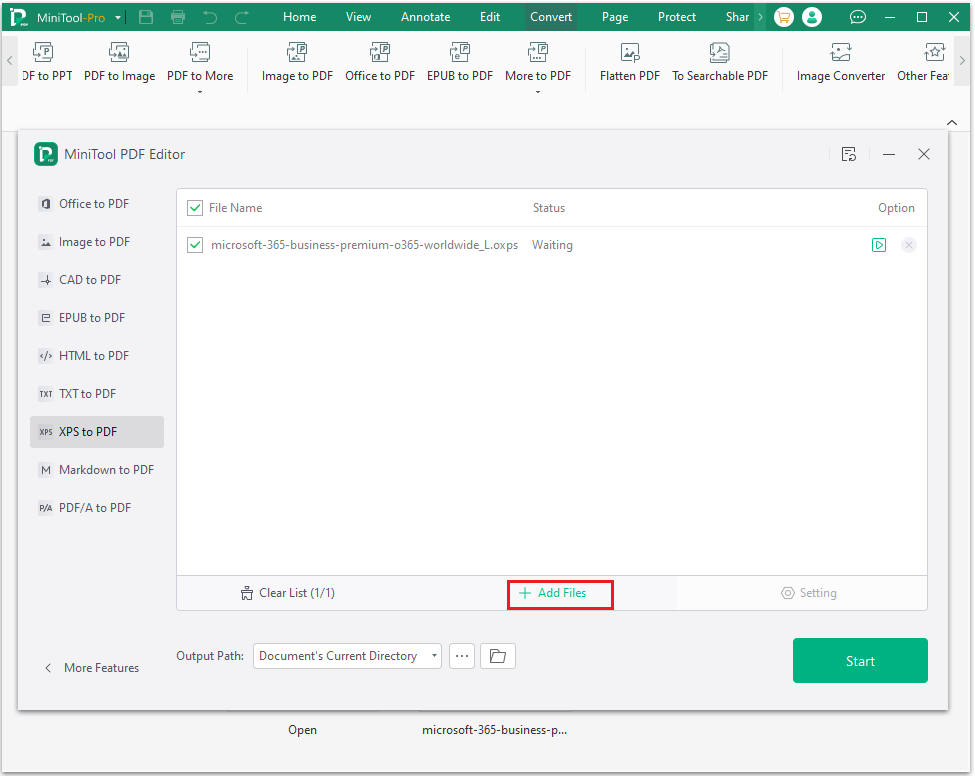Select Markdown to PDF in sidebar
Screen dimensions: 975x776
[97, 469]
